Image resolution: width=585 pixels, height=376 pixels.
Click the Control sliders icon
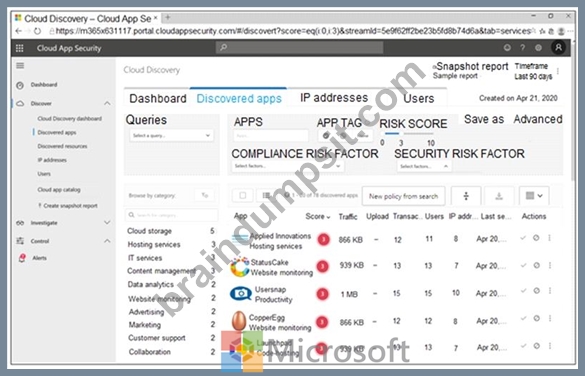pyautogui.click(x=20, y=241)
